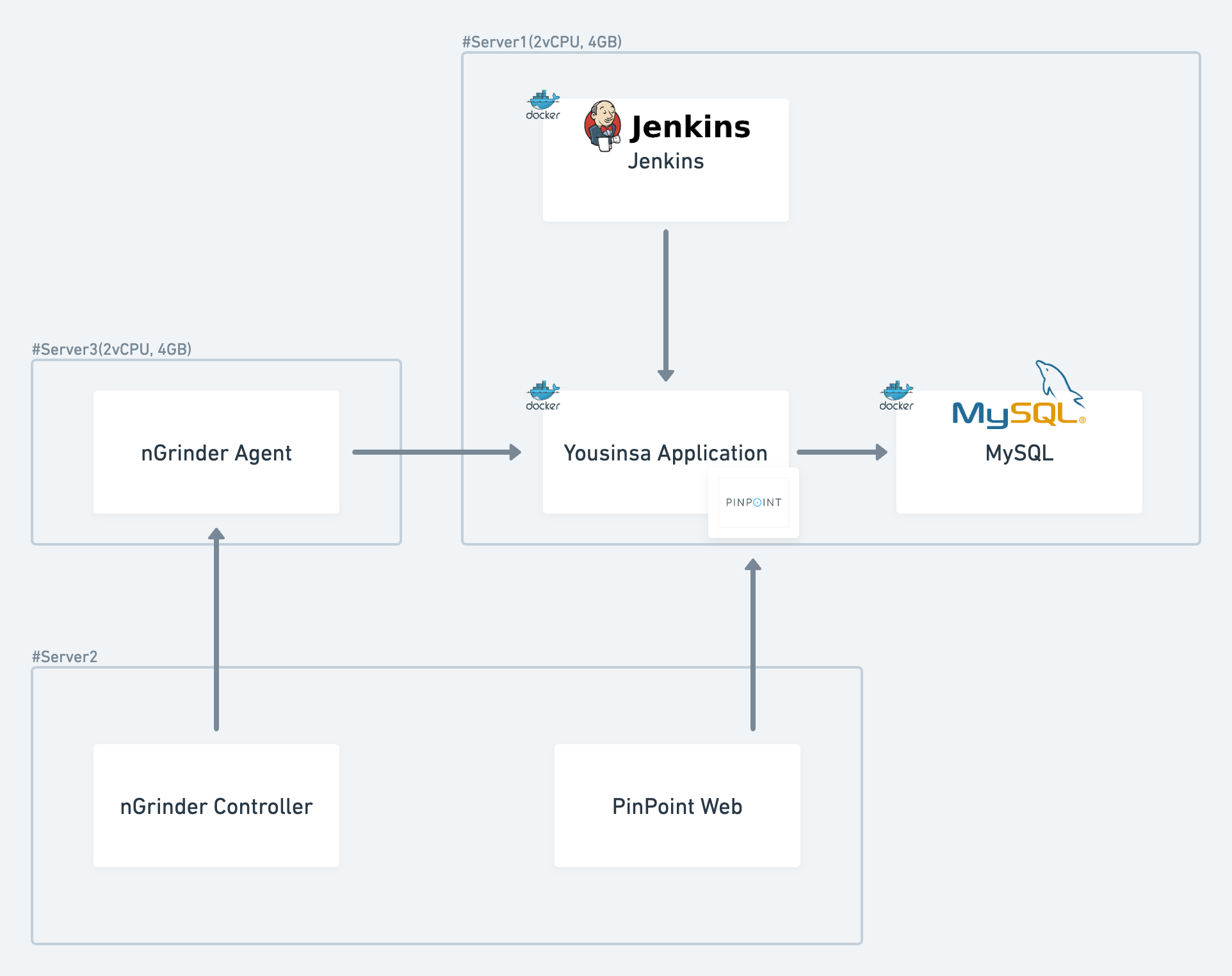The width and height of the screenshot is (1232, 976).
Task: Click the #Server2 group label
Action: coord(65,656)
